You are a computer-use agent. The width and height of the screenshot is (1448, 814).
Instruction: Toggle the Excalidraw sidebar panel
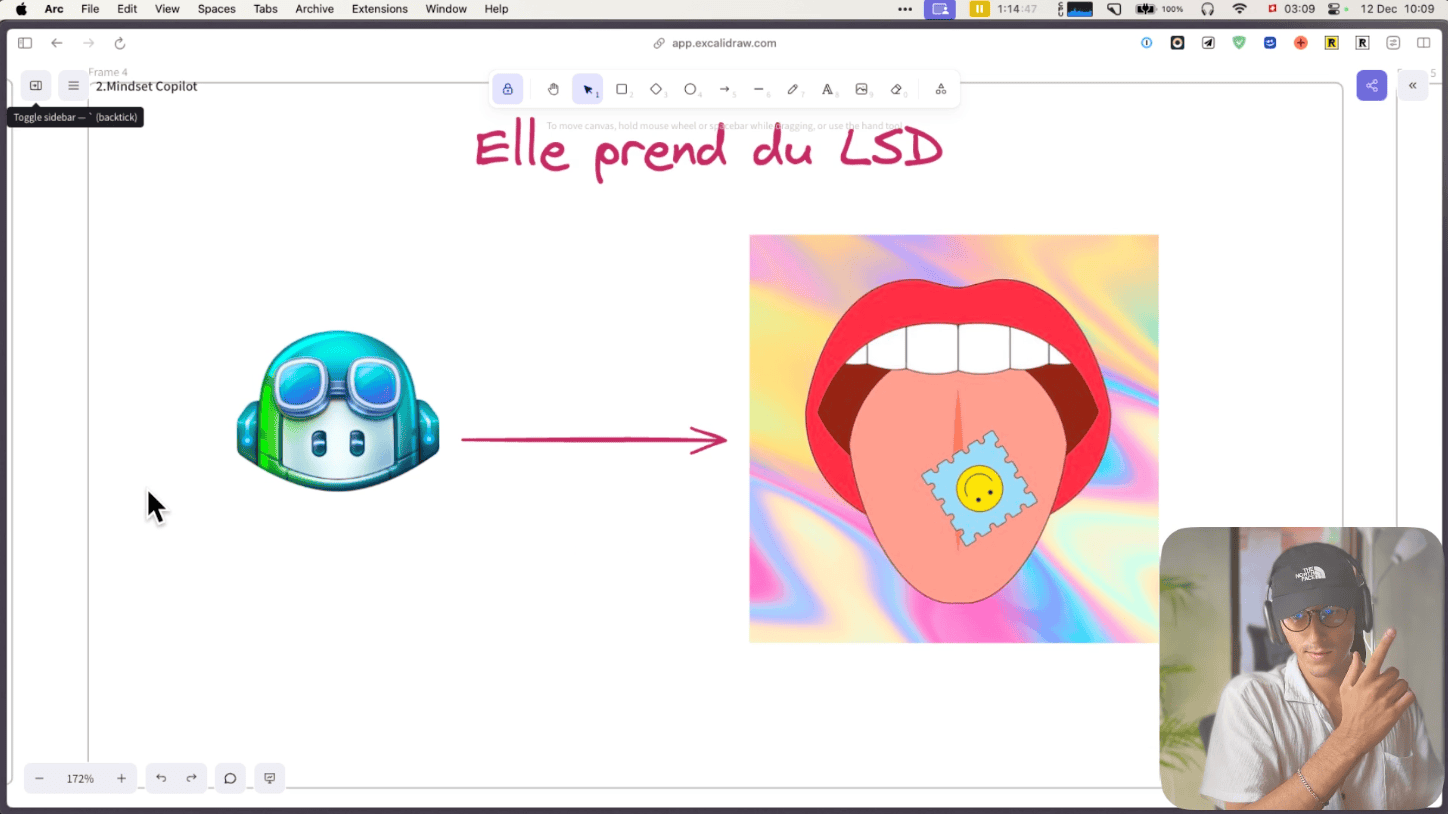[x=36, y=86]
